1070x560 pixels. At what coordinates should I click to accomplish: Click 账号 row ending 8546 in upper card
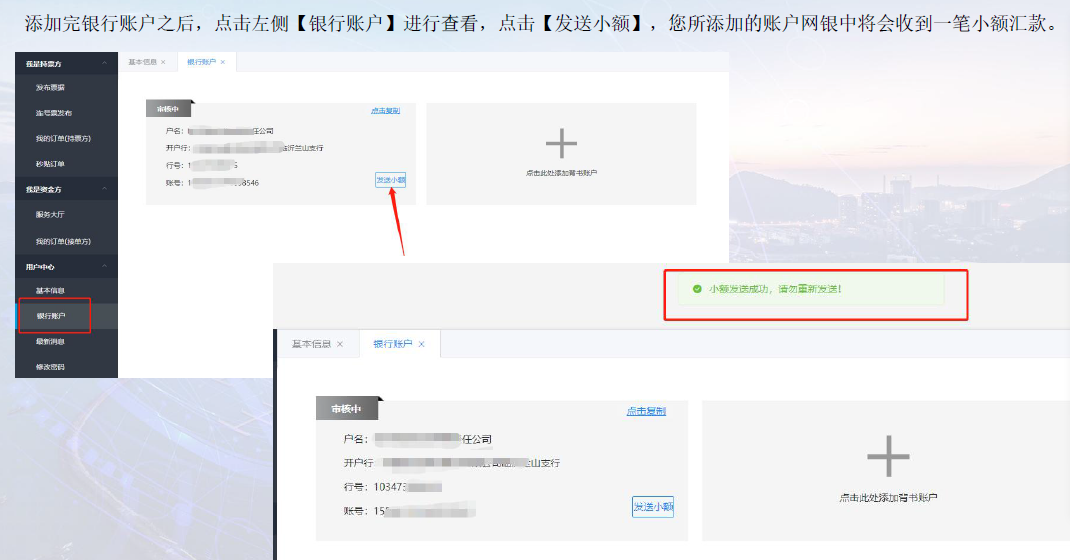pos(212,183)
